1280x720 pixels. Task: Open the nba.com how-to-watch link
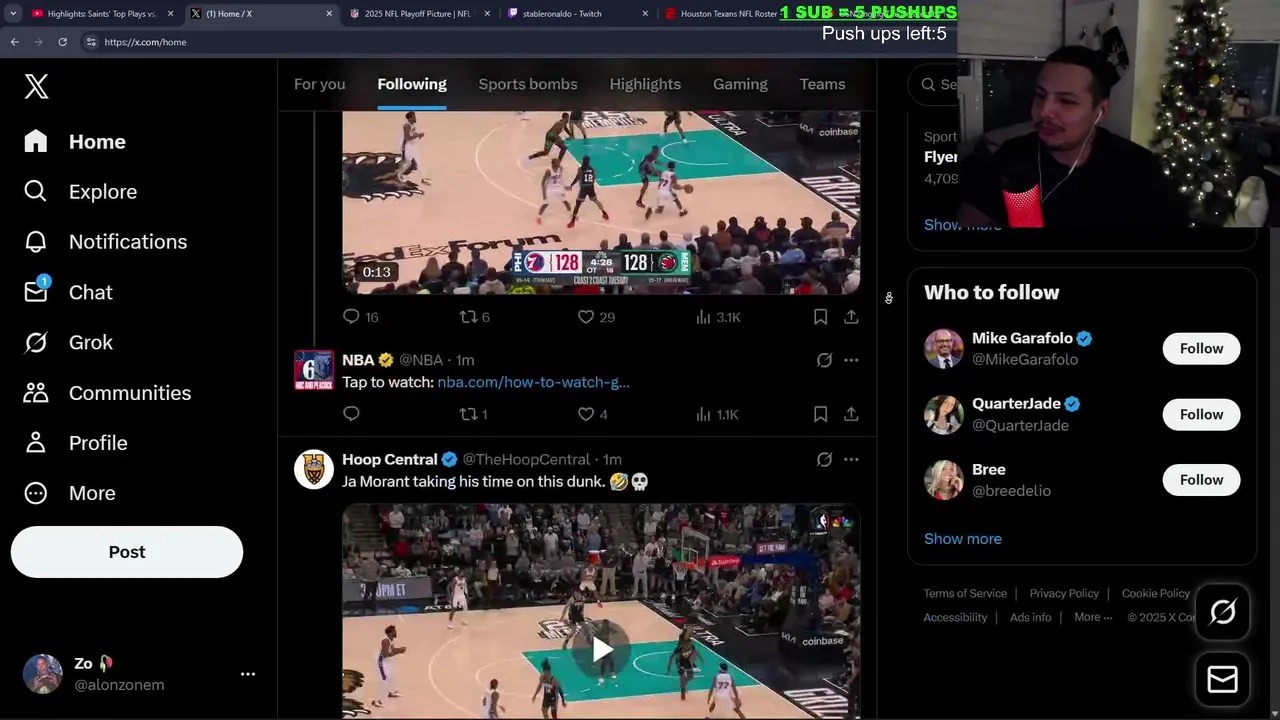point(533,382)
